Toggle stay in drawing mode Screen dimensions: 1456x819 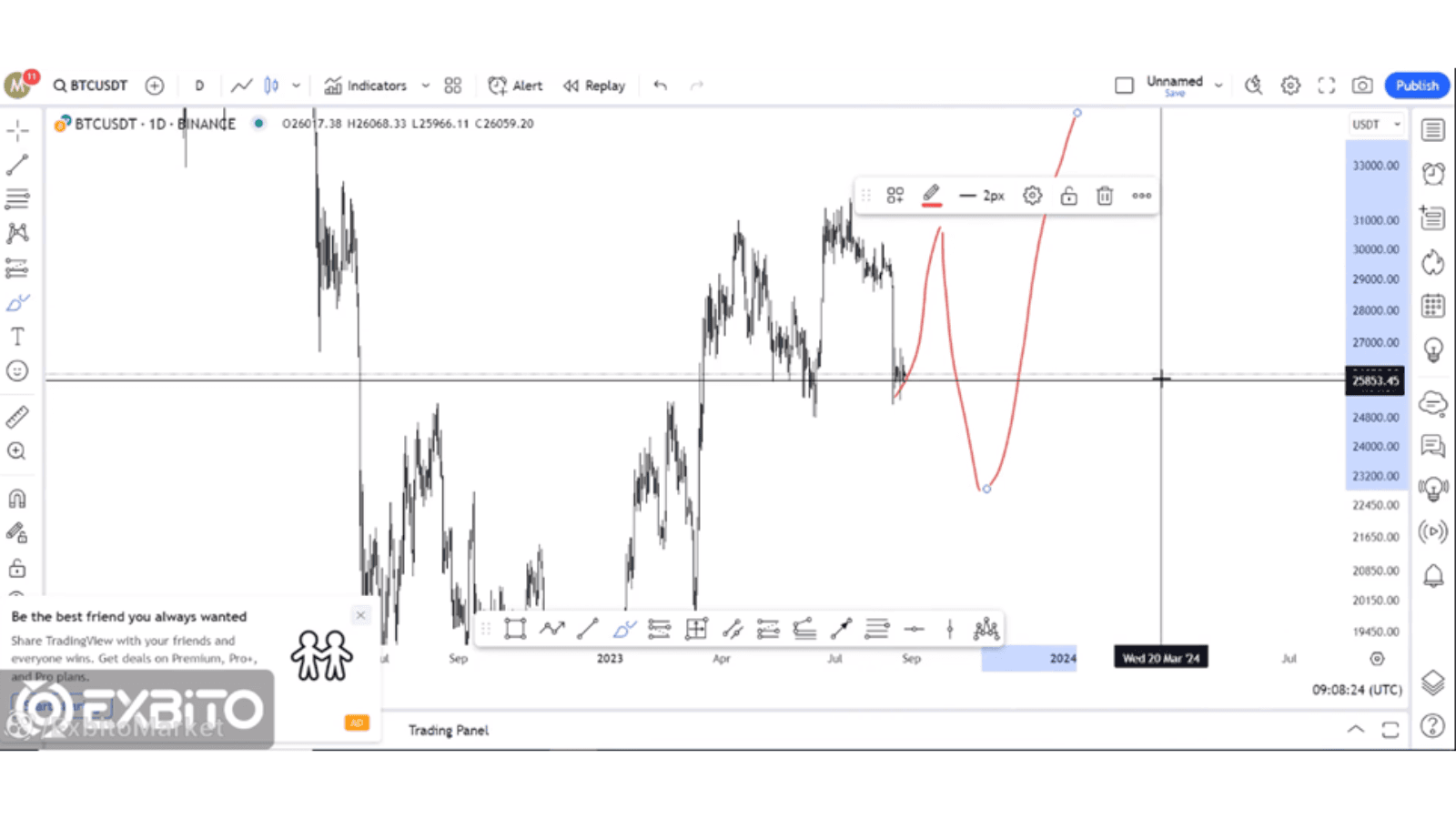(x=17, y=533)
